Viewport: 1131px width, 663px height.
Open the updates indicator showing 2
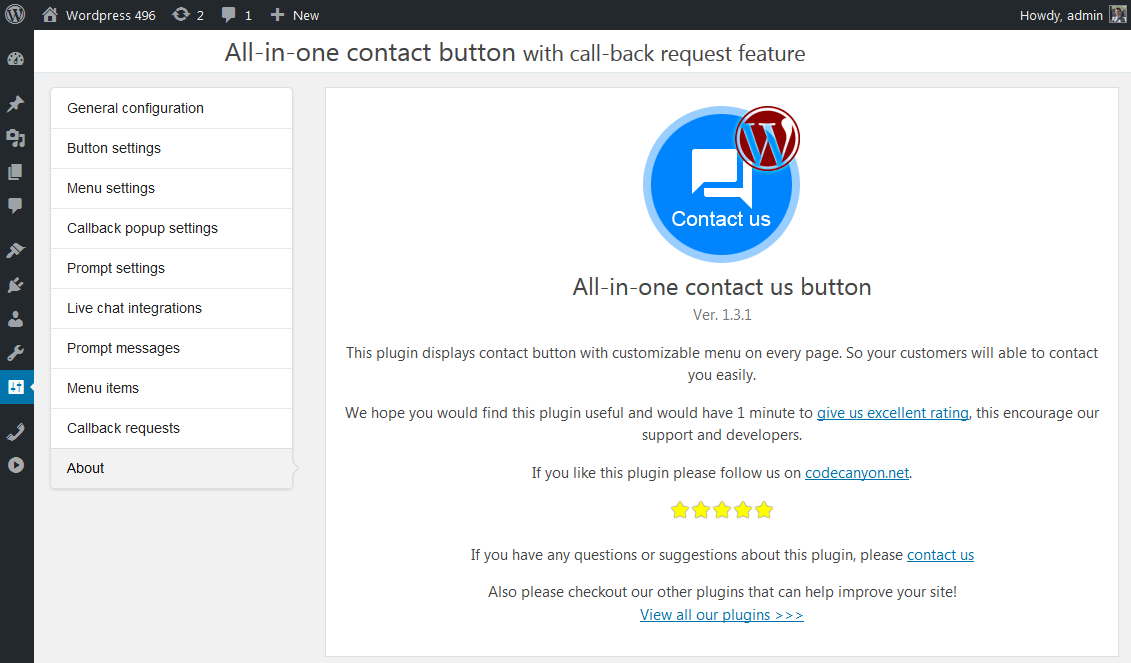(187, 15)
